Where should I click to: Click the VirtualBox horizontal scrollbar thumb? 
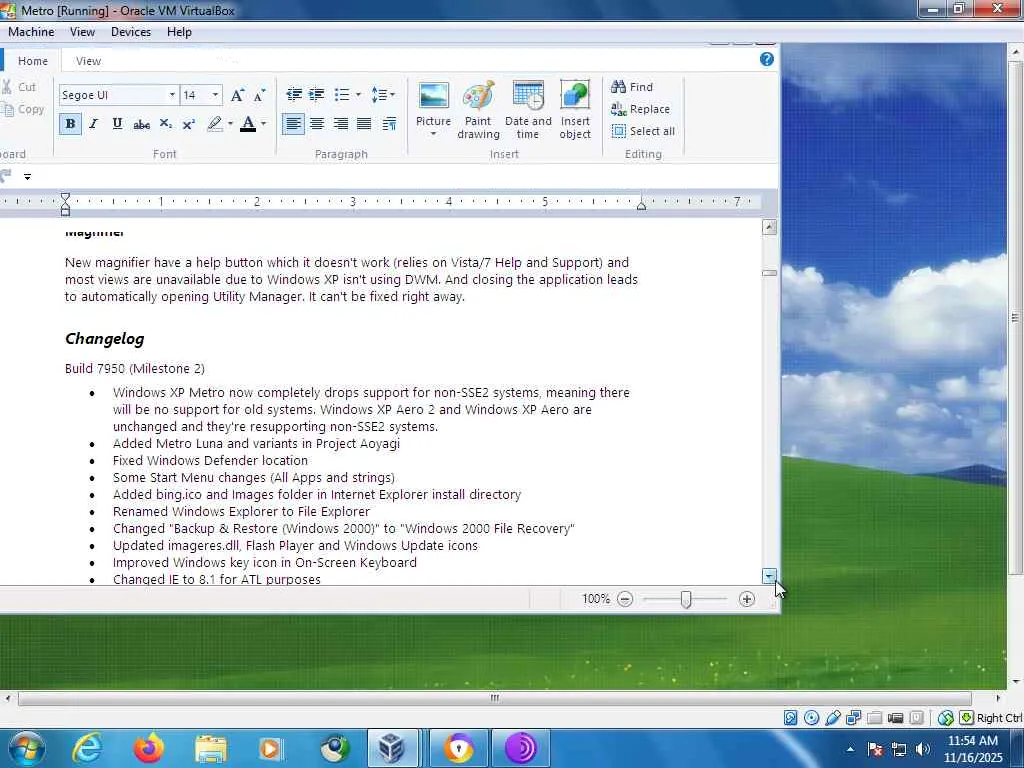point(494,698)
